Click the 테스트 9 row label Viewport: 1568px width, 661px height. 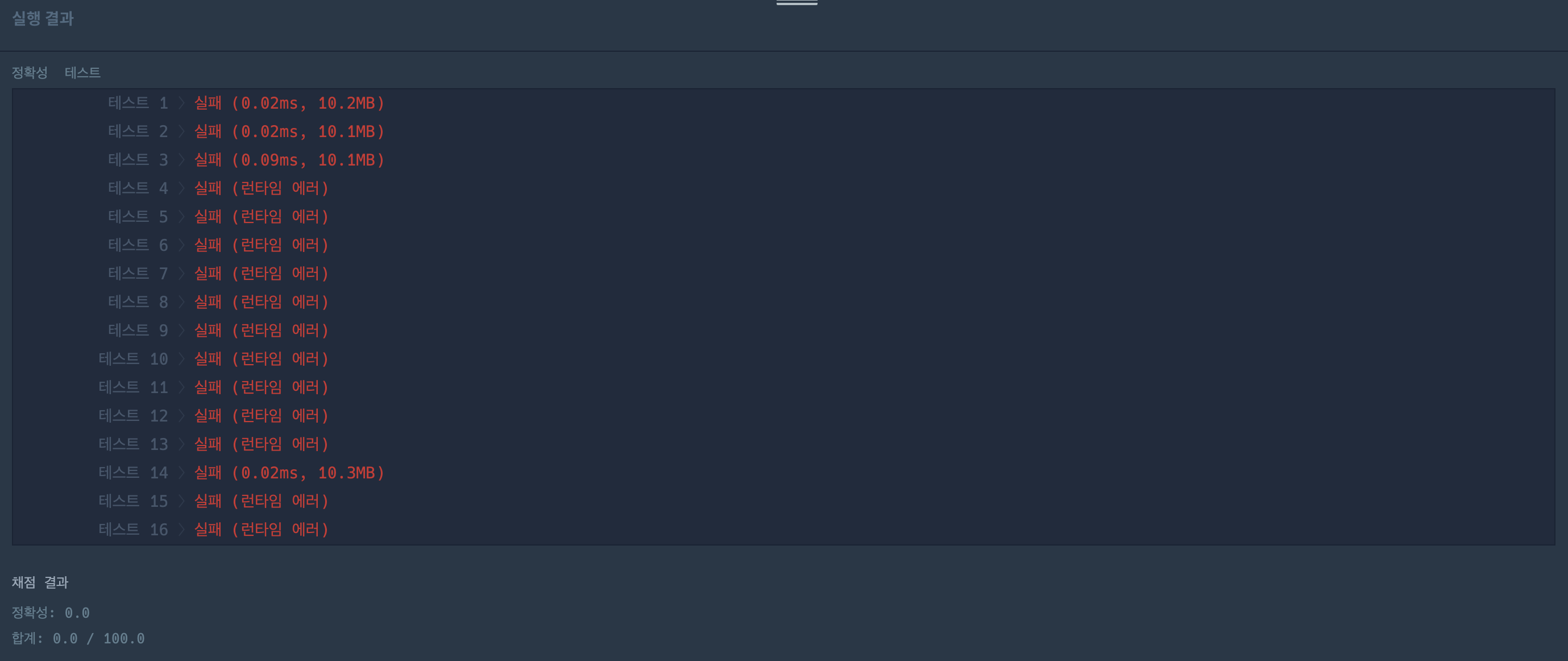click(x=138, y=330)
